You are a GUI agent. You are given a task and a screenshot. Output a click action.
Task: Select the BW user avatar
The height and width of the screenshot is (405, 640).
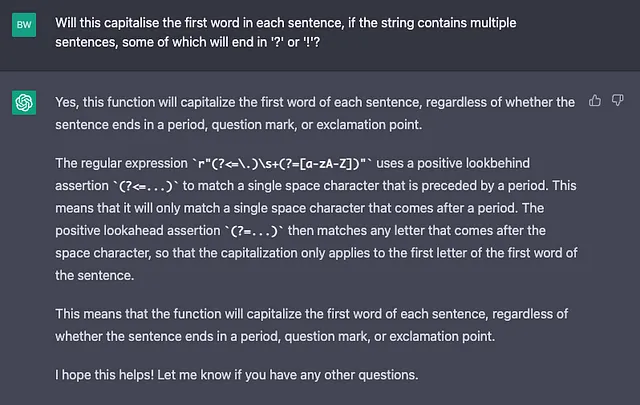pos(24,25)
